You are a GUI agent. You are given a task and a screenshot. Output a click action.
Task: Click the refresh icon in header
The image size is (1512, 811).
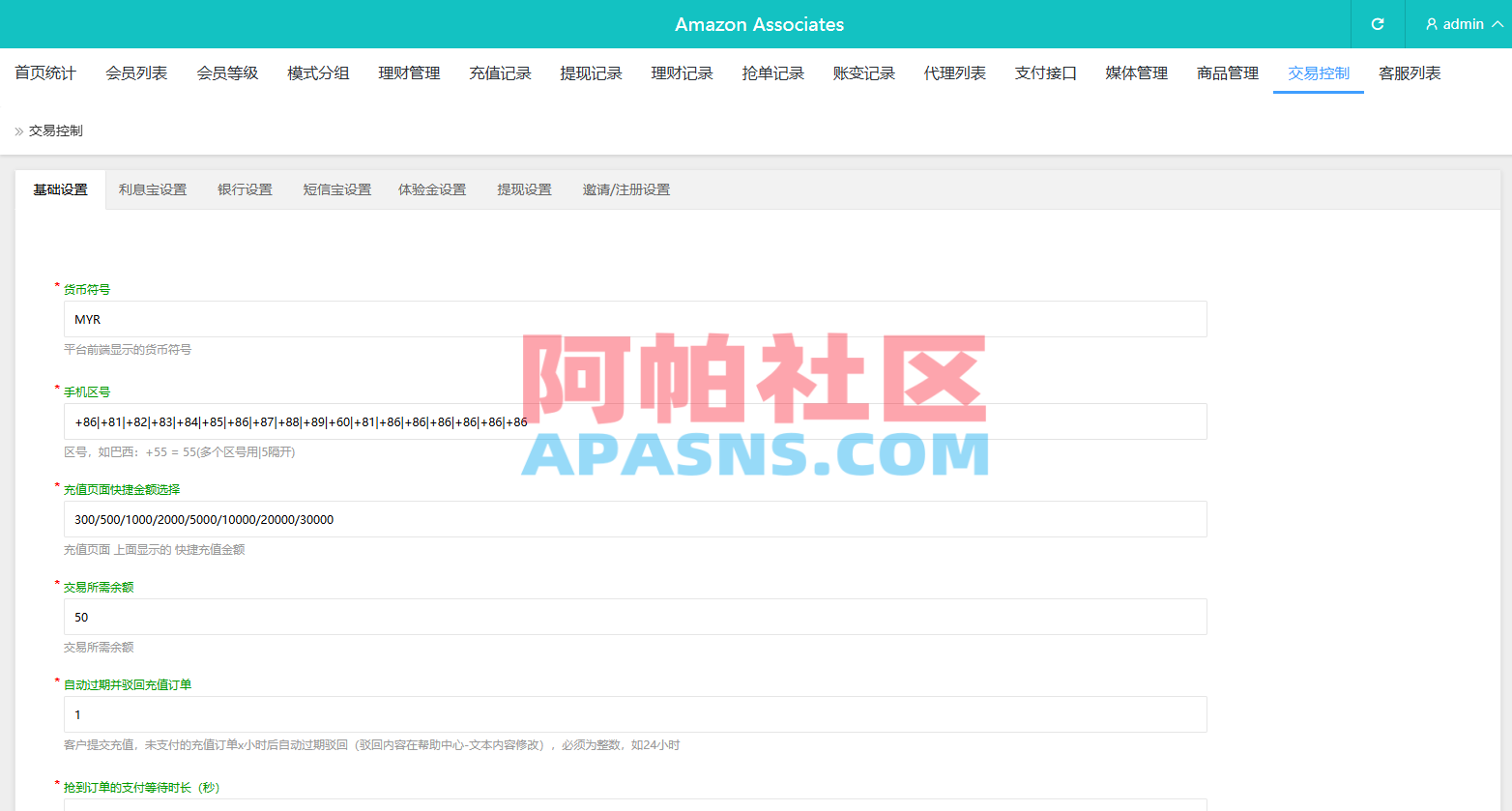coord(1378,24)
